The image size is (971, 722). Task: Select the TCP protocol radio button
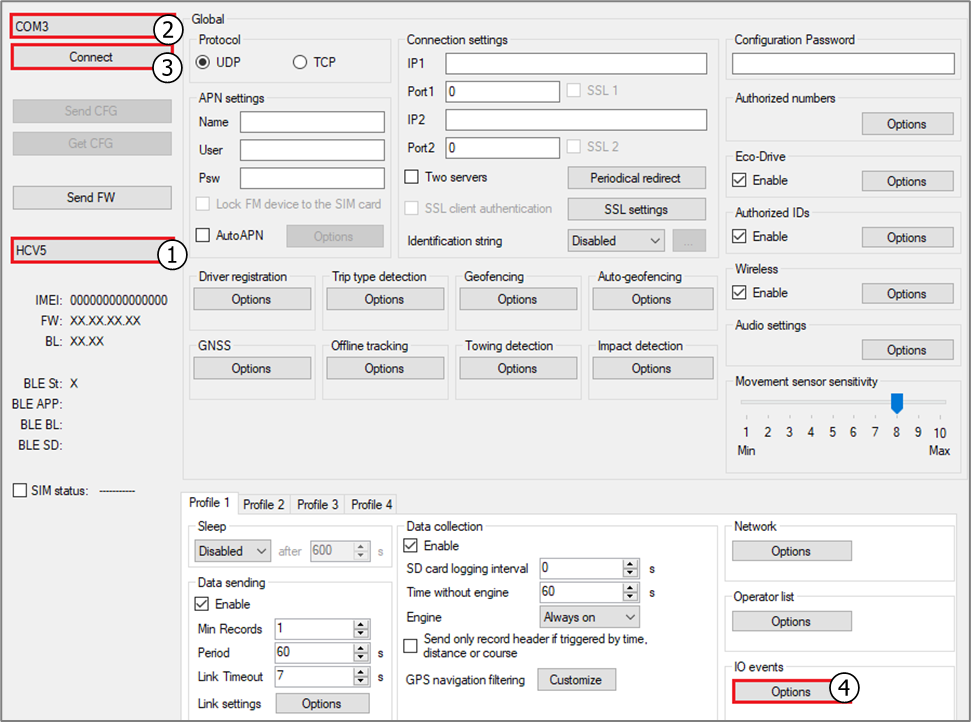pyautogui.click(x=300, y=63)
